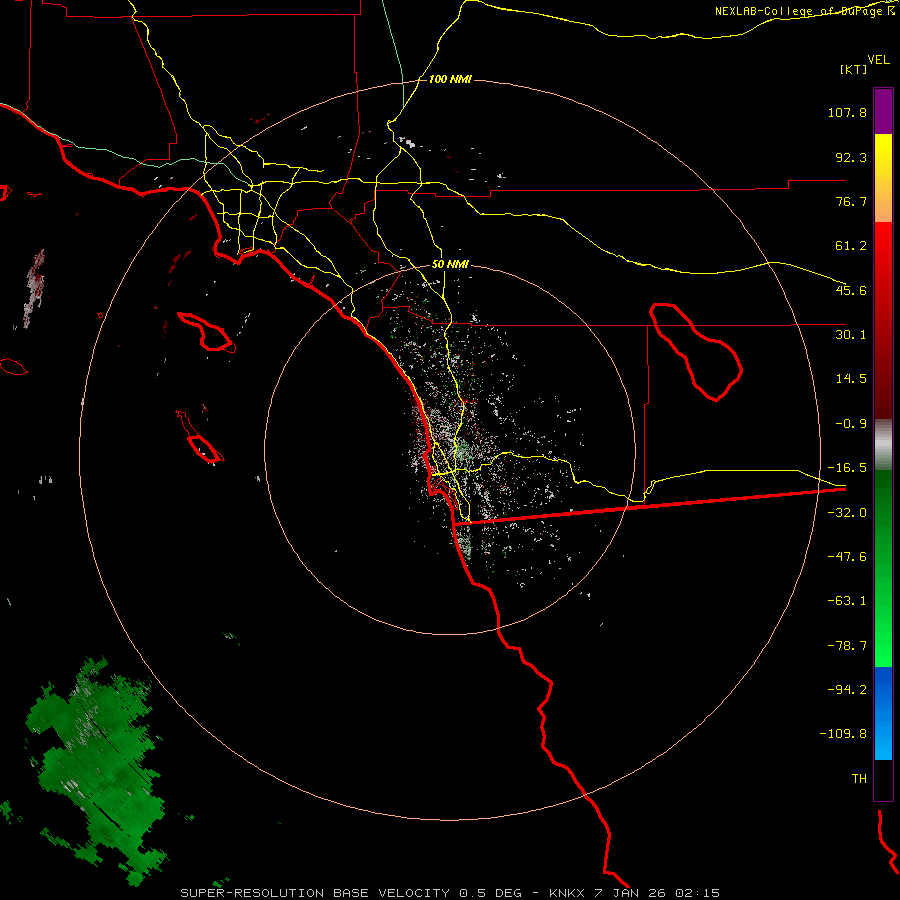Select the 92.3 legend value
The image size is (900, 900).
[851, 157]
